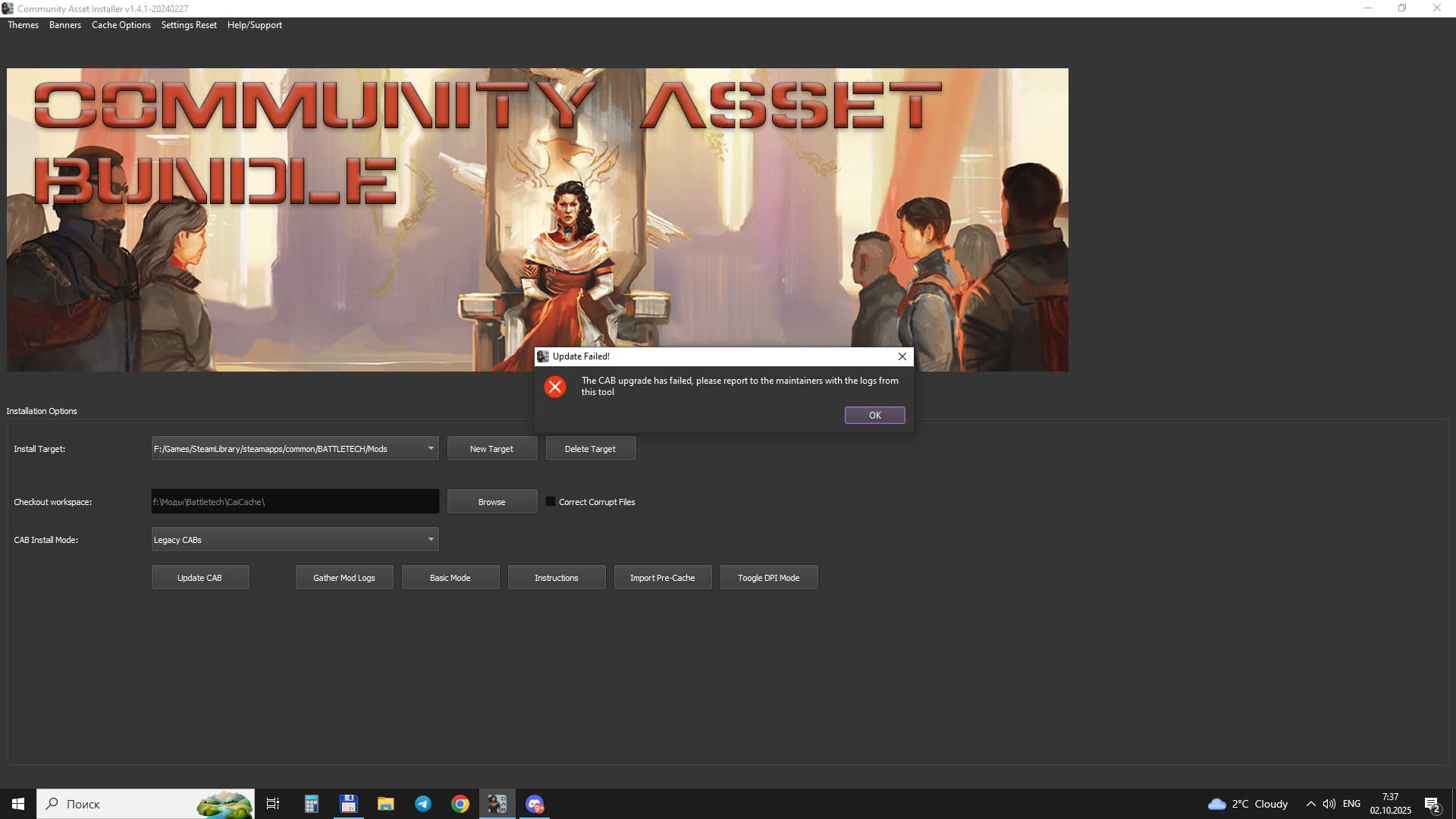Enable Correct Corrupt Files checkbox
1456x819 pixels.
point(551,501)
